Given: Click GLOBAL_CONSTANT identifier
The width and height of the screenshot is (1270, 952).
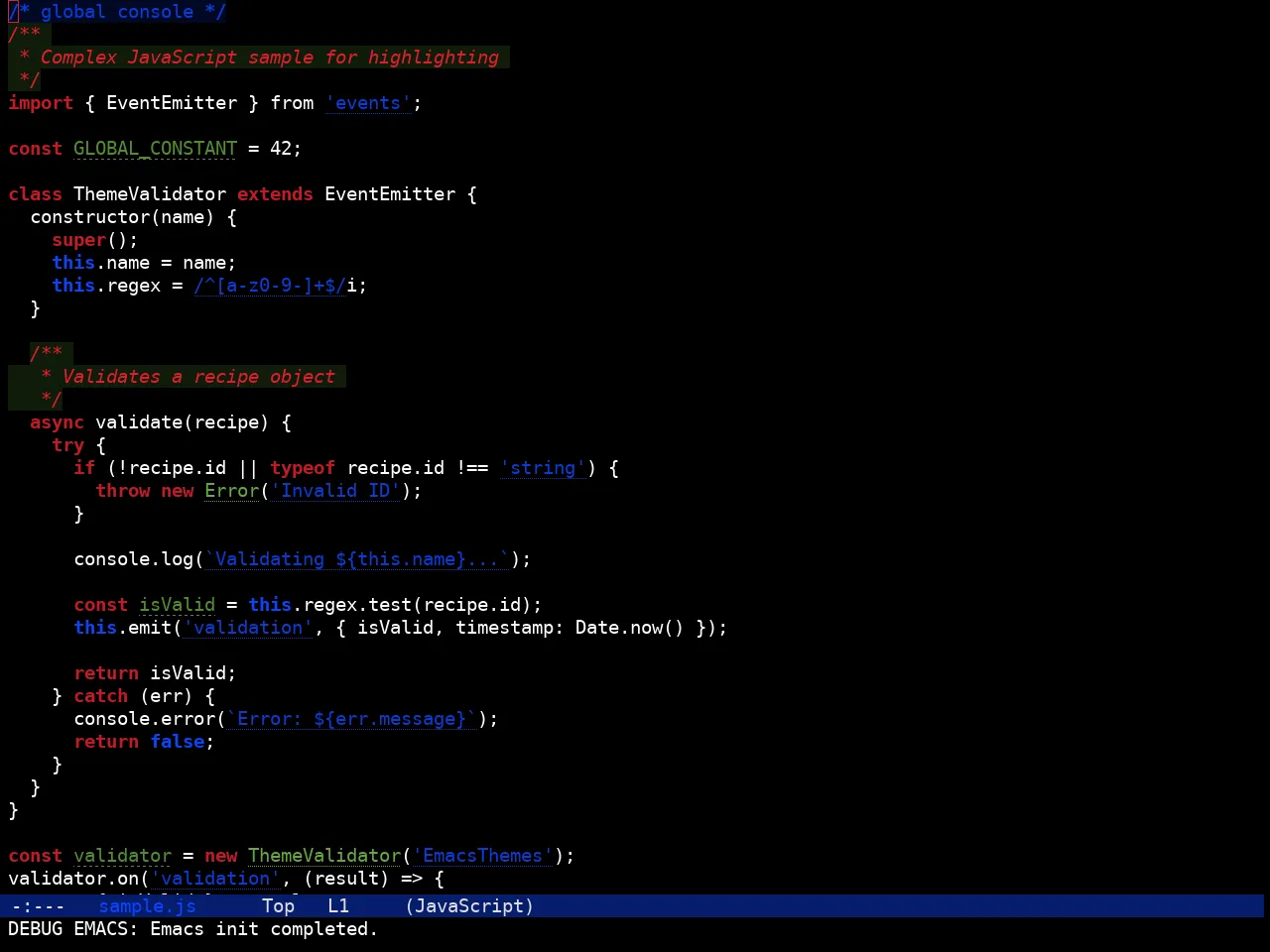Looking at the screenshot, I should tap(156, 149).
